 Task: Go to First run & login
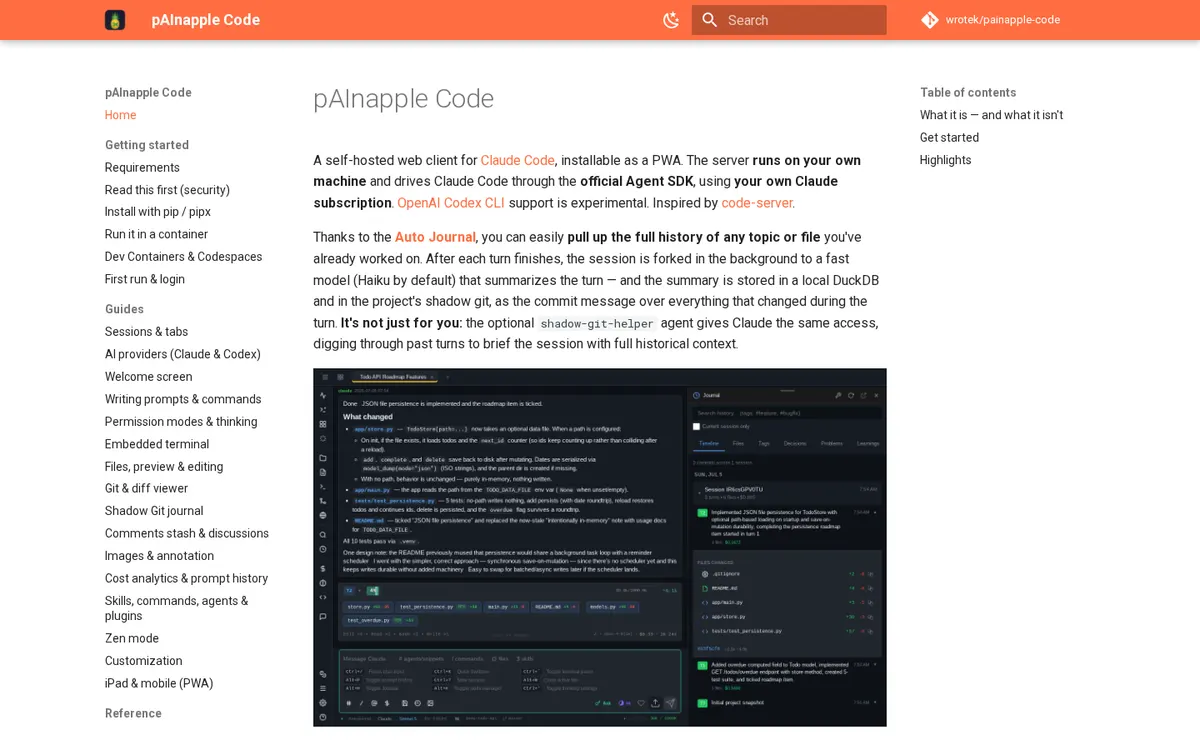click(145, 279)
